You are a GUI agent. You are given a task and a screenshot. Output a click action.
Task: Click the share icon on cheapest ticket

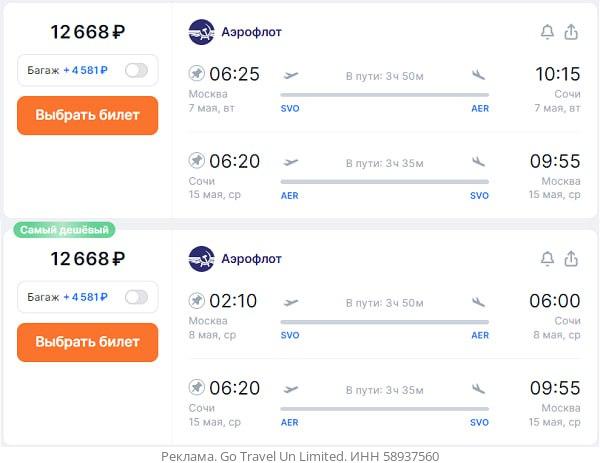(x=571, y=259)
